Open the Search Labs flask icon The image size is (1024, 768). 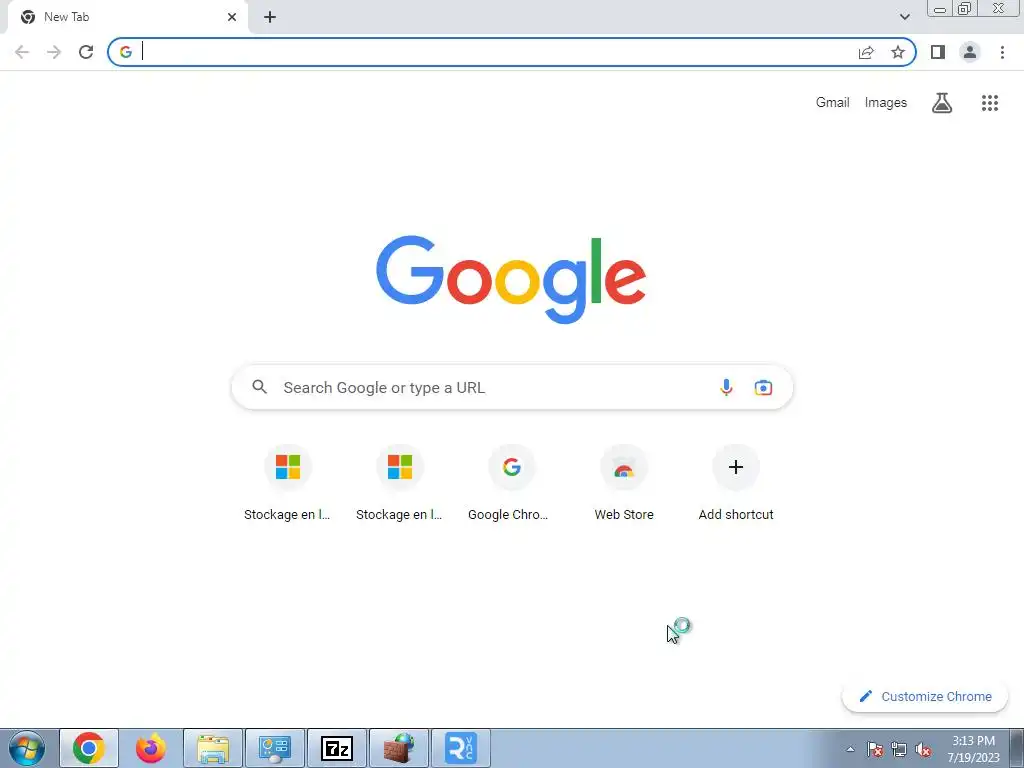coord(942,103)
